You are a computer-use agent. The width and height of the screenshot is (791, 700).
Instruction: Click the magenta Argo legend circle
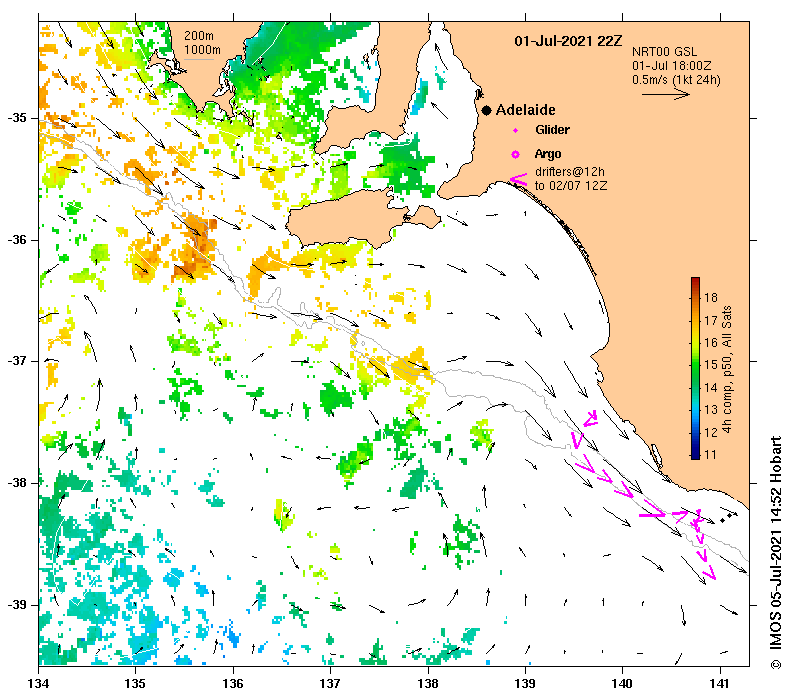pyautogui.click(x=515, y=154)
